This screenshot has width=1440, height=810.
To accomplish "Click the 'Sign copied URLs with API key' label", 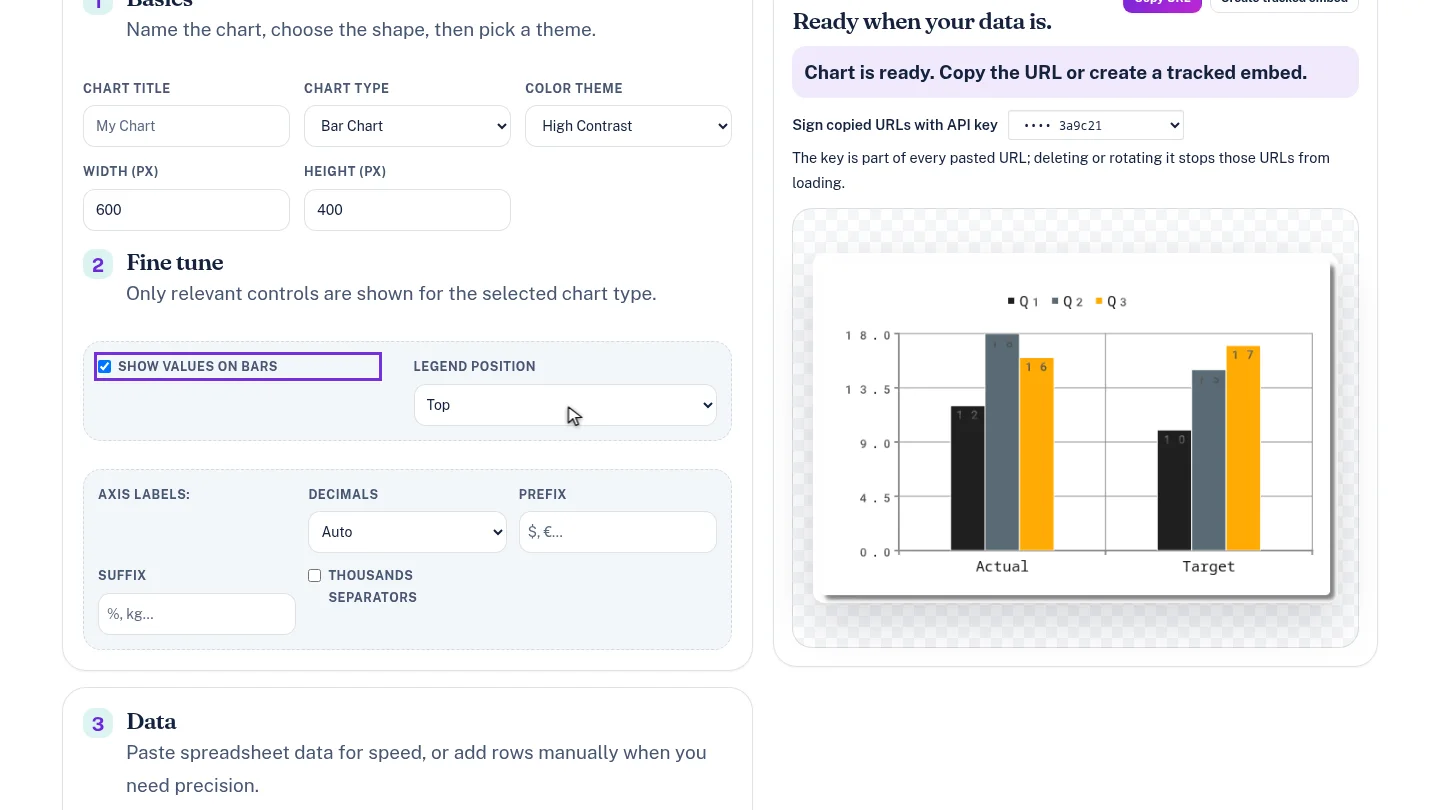I will point(895,125).
